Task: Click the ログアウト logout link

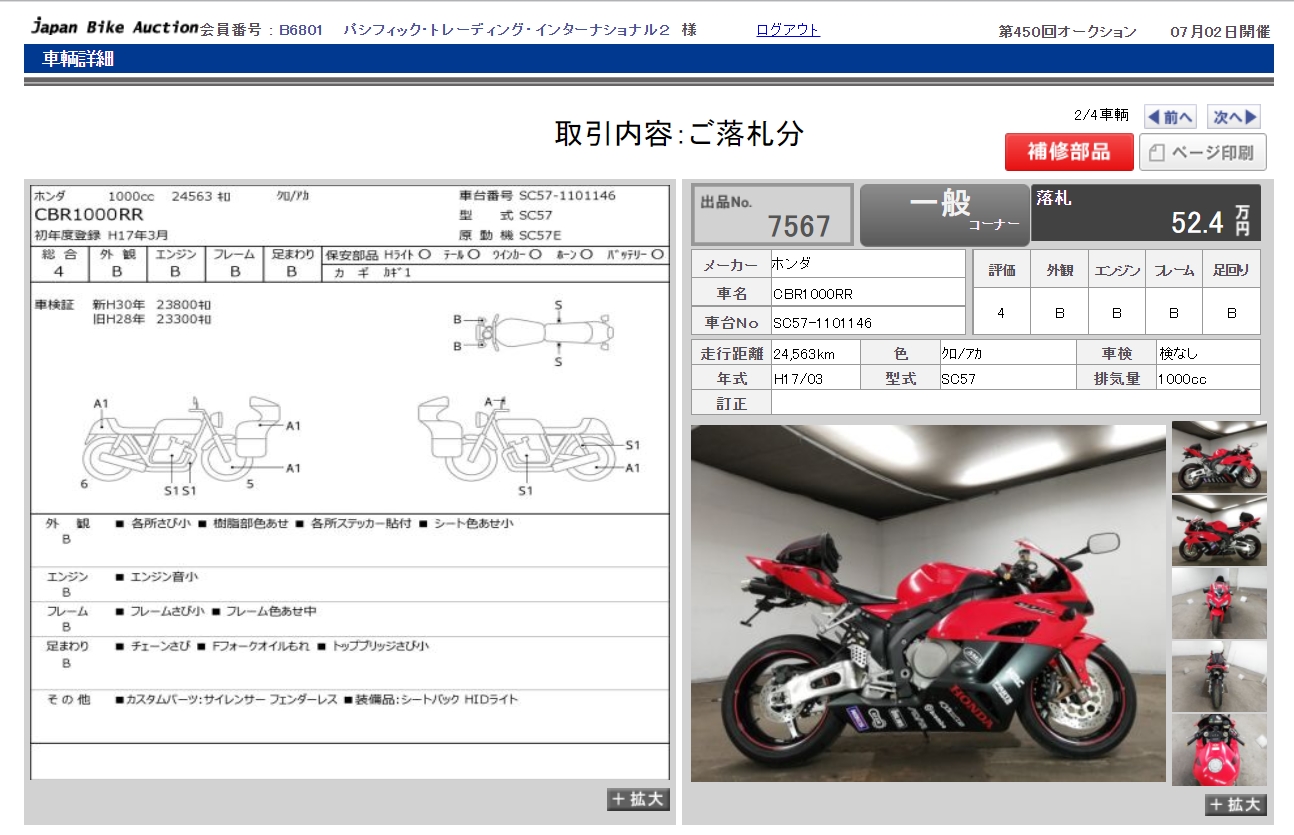Action: pos(788,30)
